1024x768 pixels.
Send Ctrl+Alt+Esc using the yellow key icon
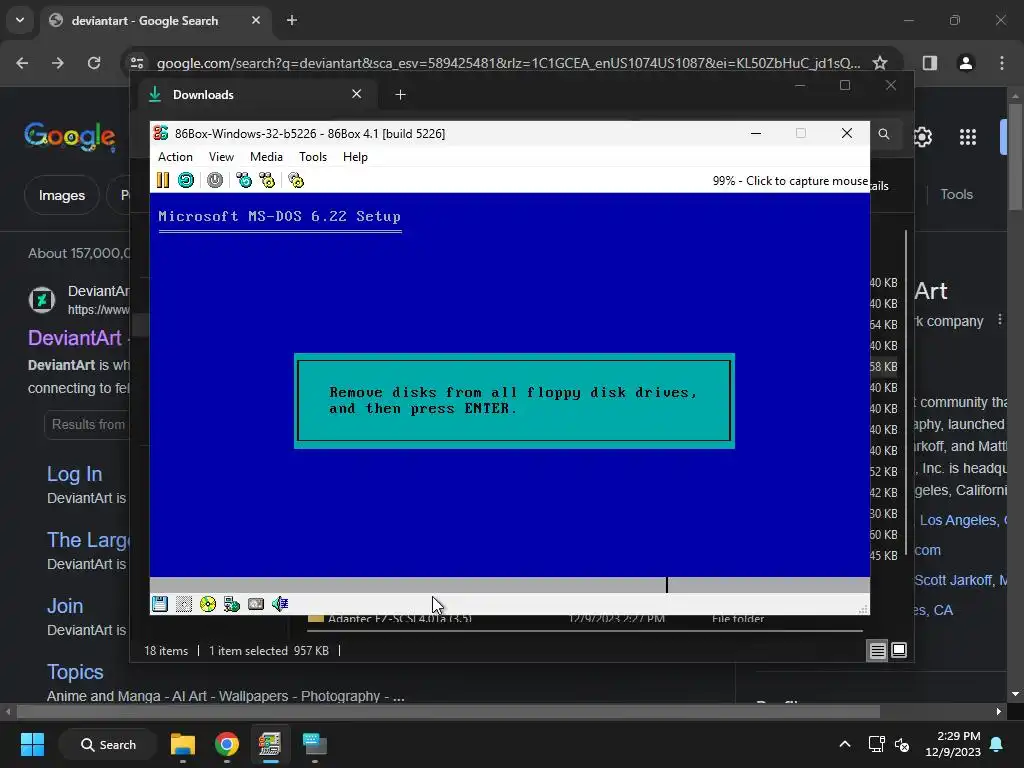click(267, 180)
